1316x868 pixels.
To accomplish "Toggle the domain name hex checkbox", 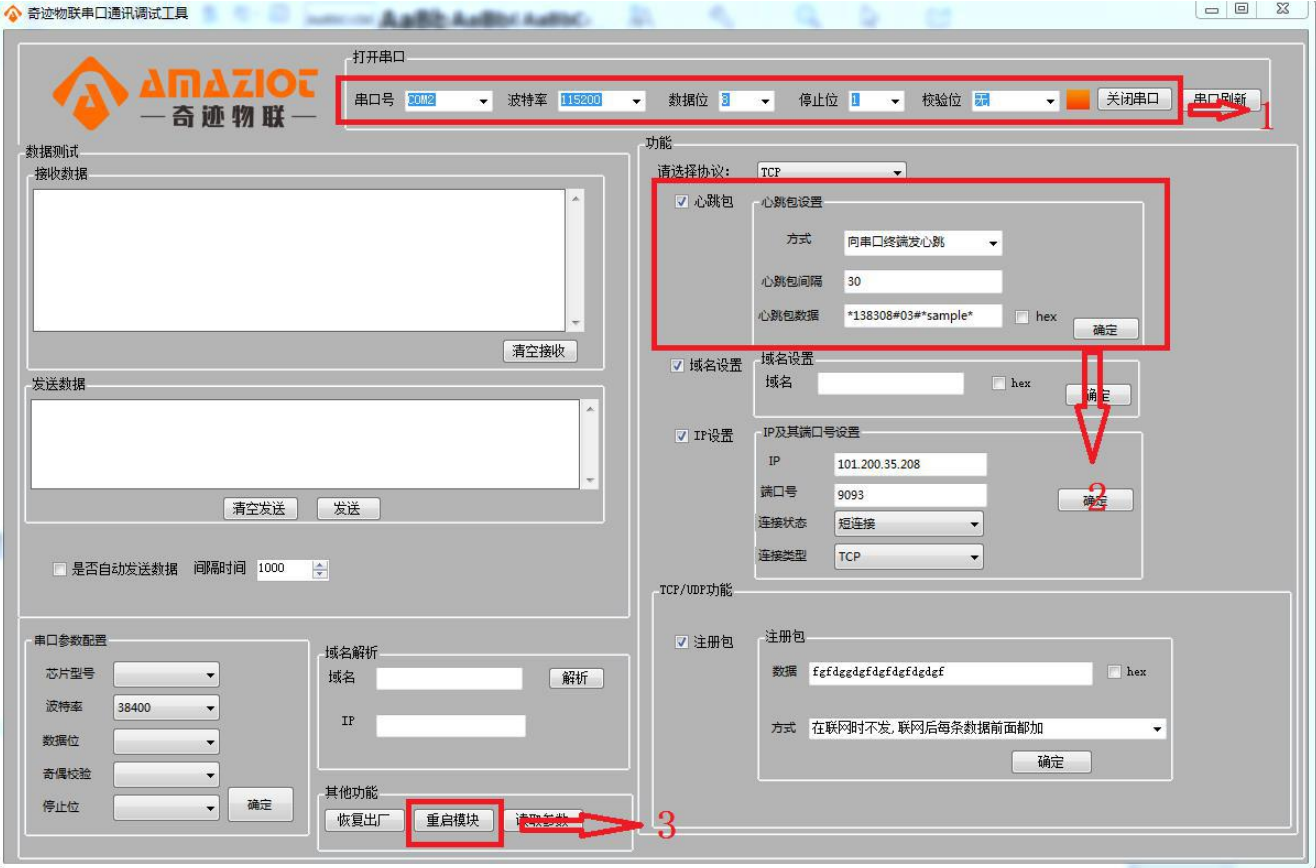I will pyautogui.click(x=998, y=383).
